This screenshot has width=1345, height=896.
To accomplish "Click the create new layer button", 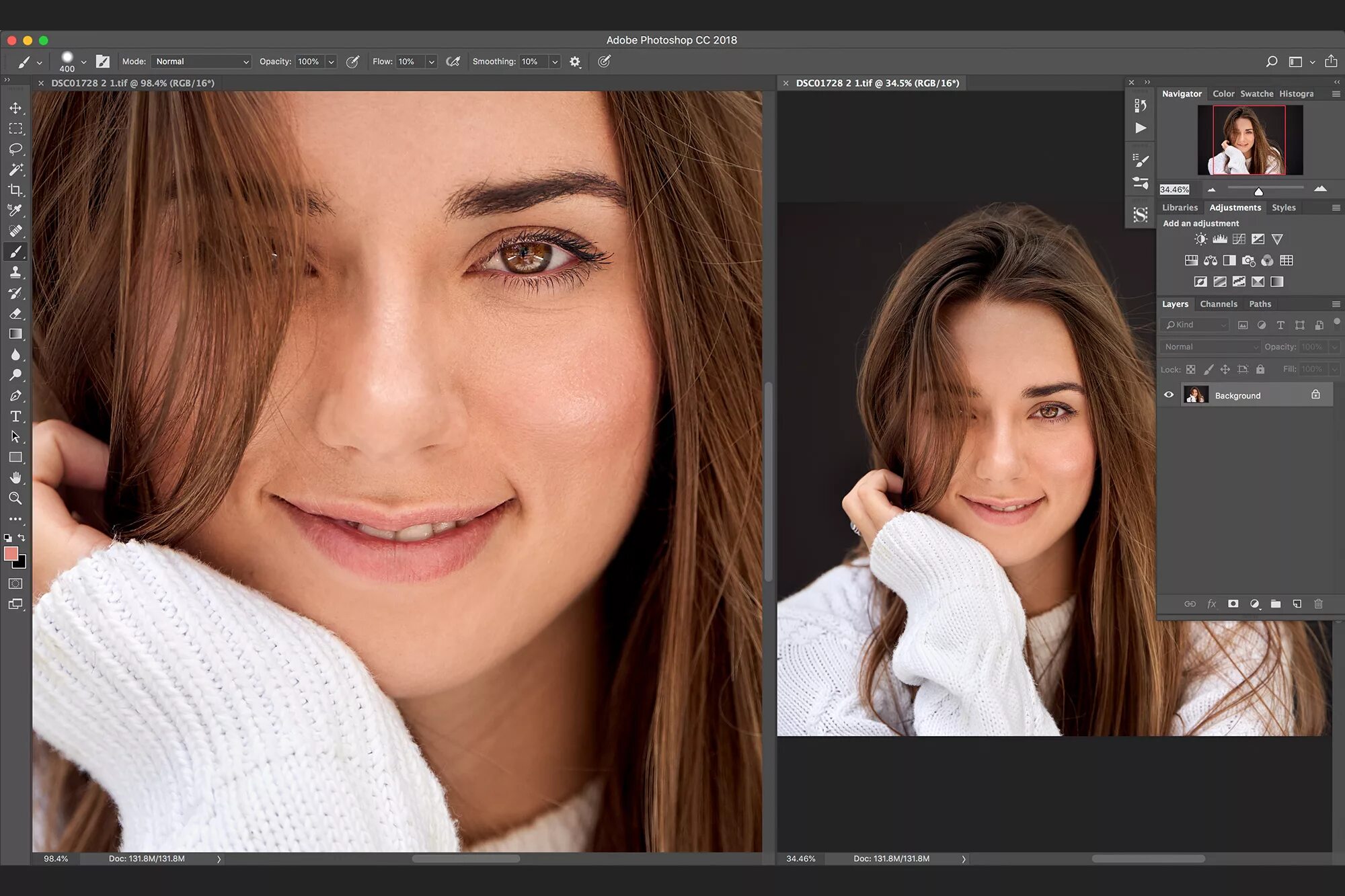I will click(1297, 604).
